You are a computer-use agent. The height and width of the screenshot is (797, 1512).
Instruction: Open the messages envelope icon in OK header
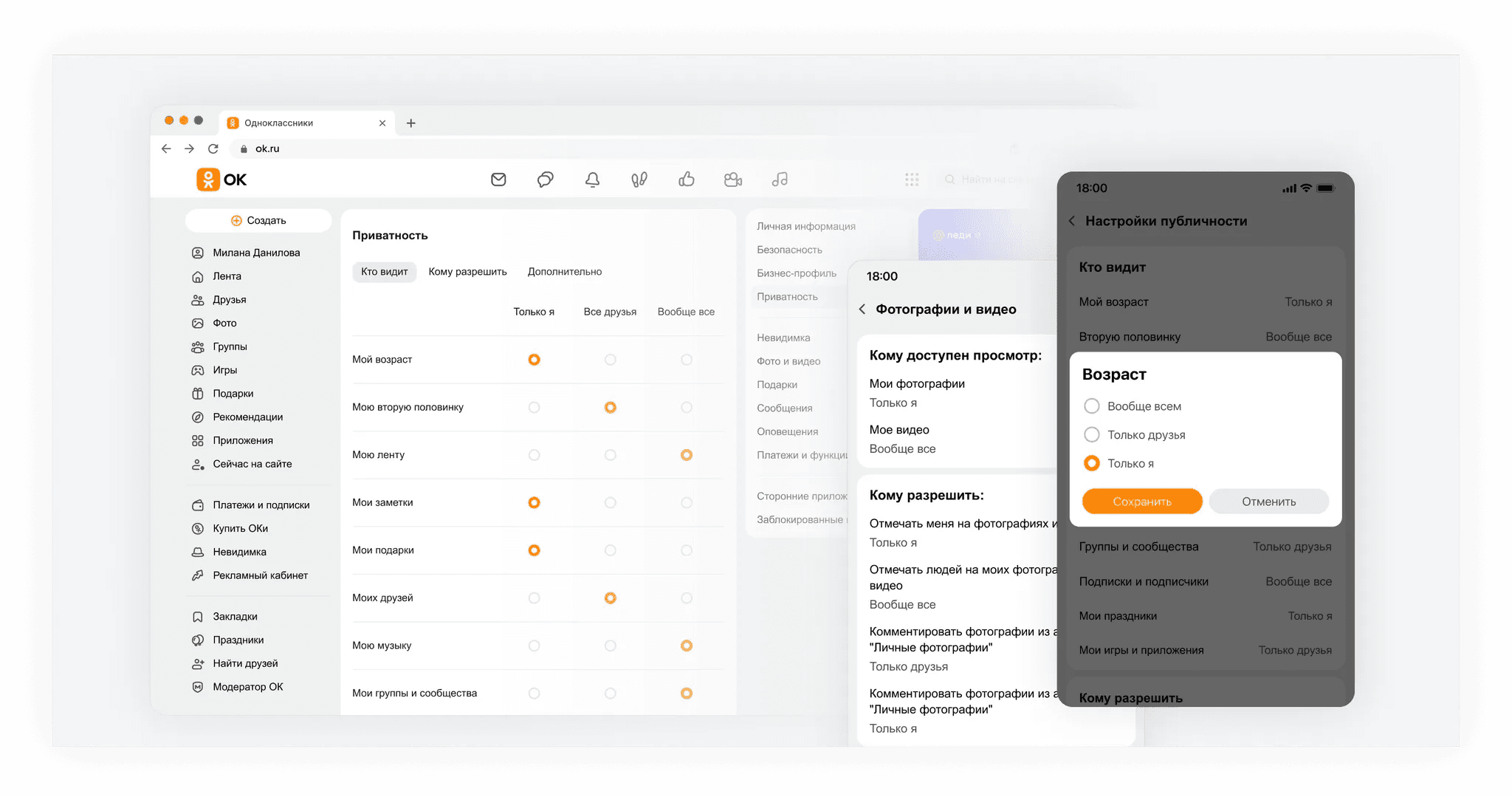pos(498,179)
